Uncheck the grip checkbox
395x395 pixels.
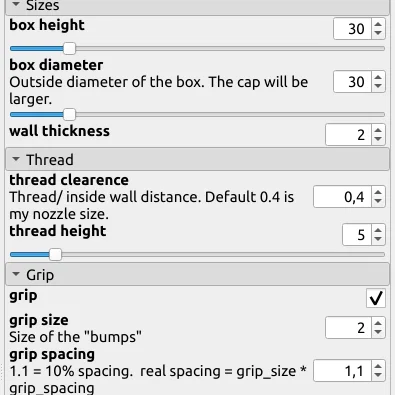376,298
